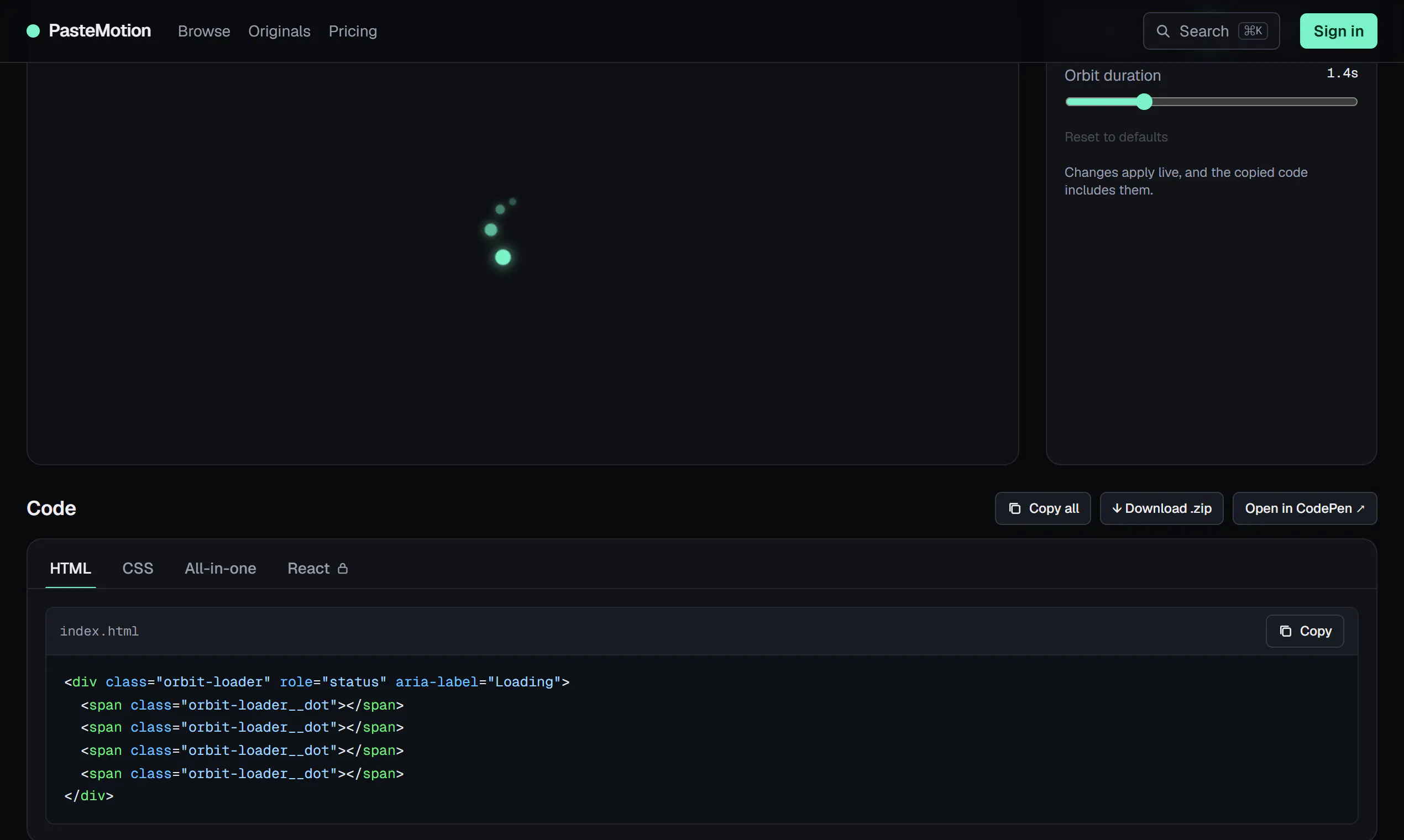Switch to the CSS tab
Image resolution: width=1404 pixels, height=840 pixels.
[x=138, y=568]
